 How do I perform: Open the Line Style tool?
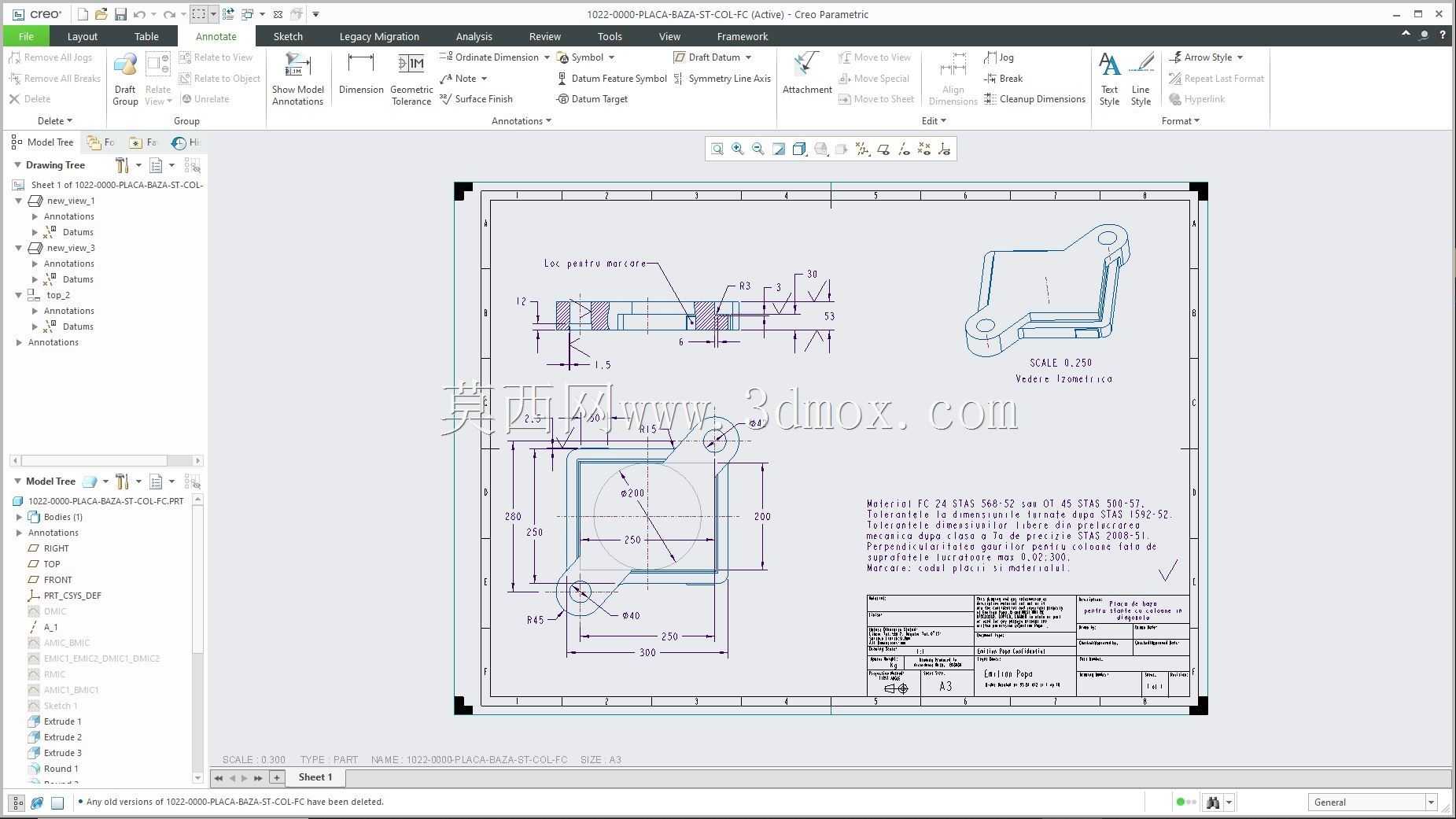(1141, 79)
